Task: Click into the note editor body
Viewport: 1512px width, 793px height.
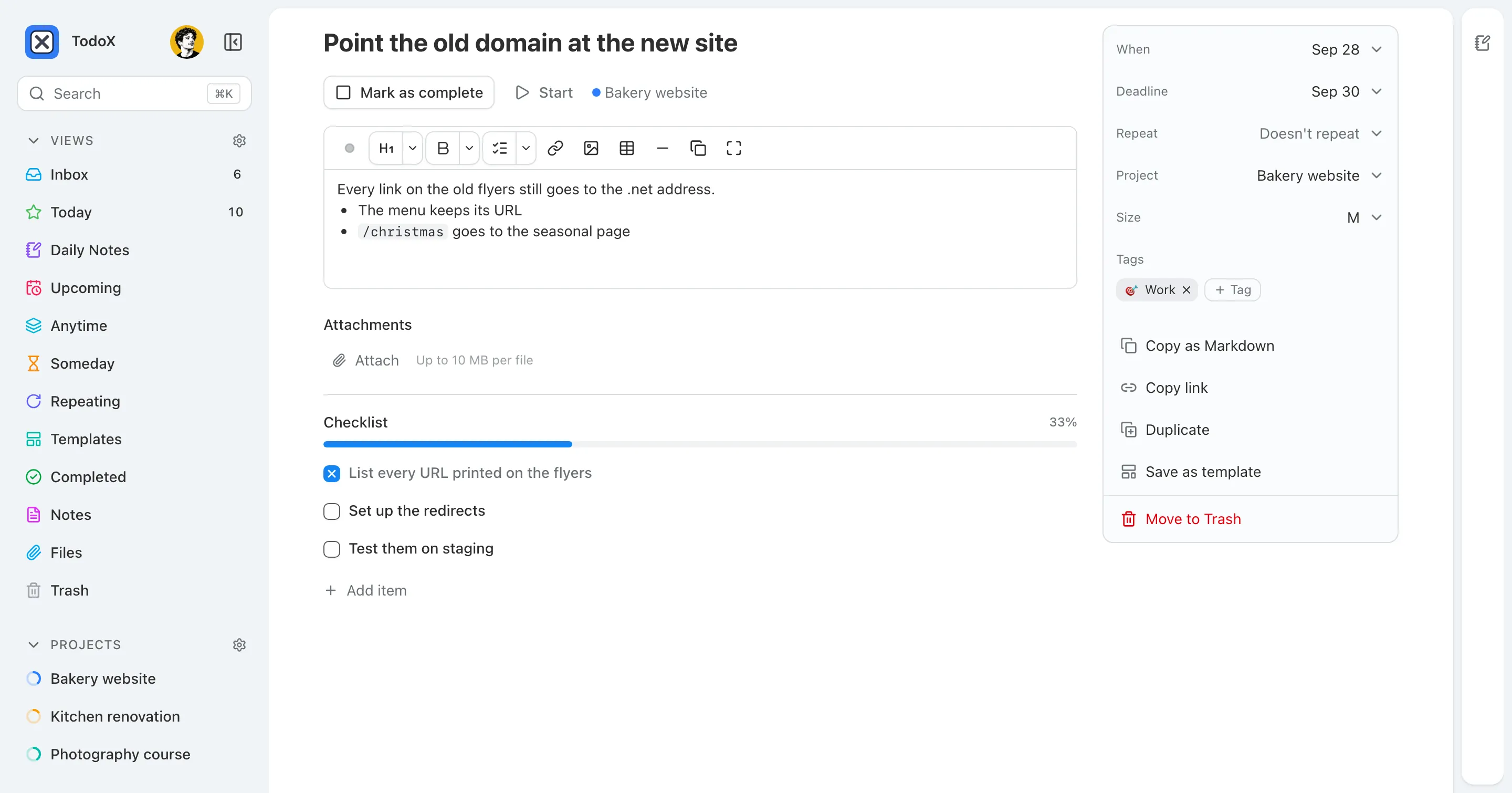Action: pyautogui.click(x=700, y=229)
